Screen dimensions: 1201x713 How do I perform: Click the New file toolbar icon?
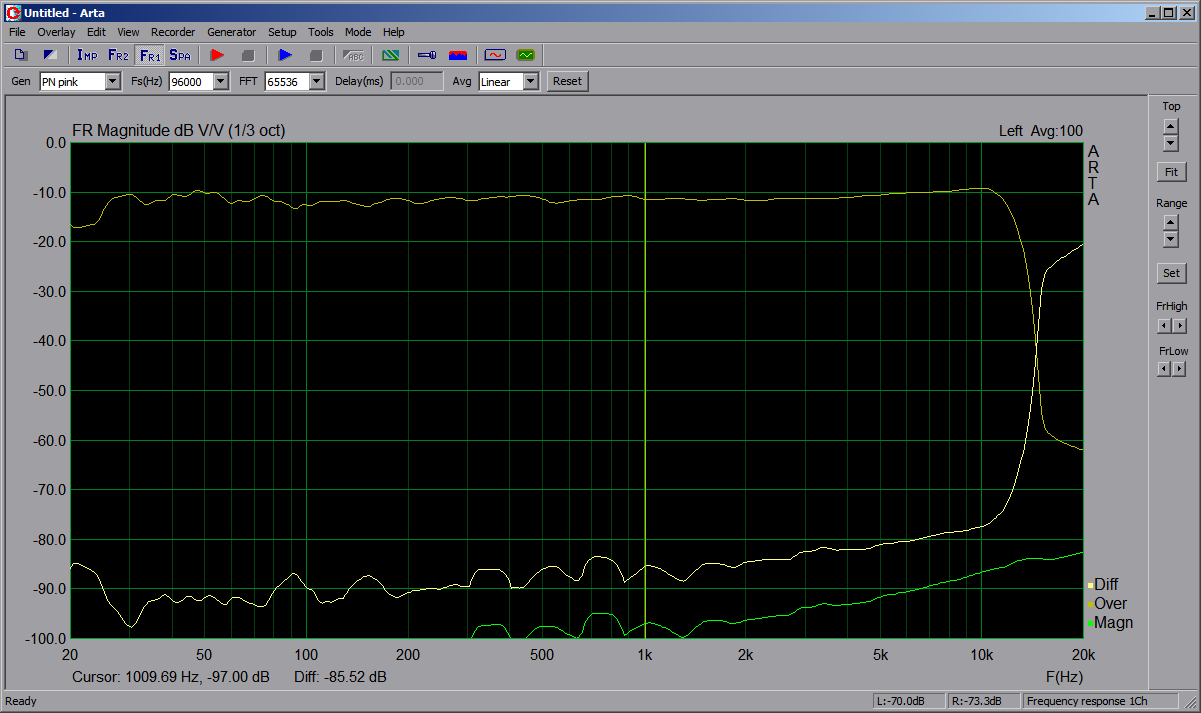pyautogui.click(x=21, y=55)
